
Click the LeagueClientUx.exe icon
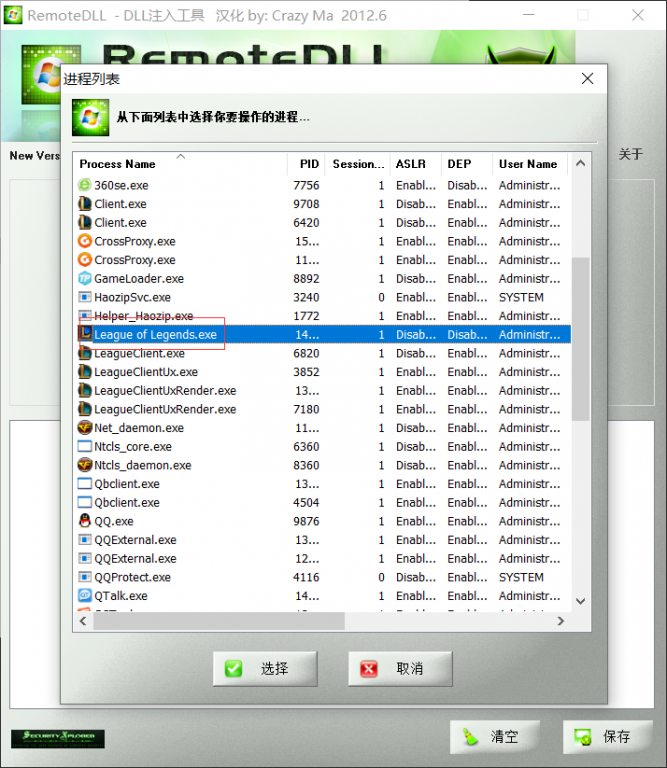[85, 372]
